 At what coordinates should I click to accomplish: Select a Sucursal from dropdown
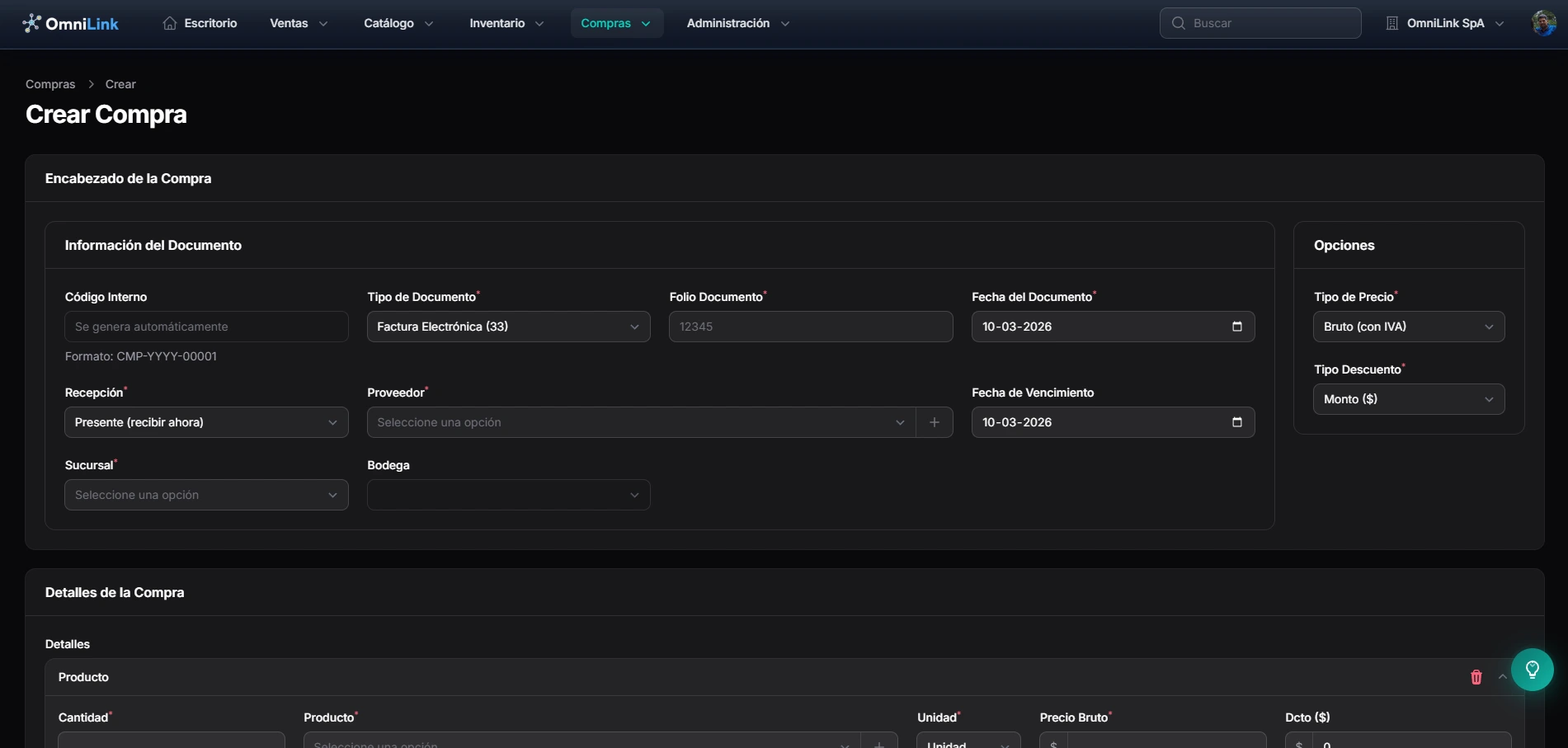(x=206, y=495)
